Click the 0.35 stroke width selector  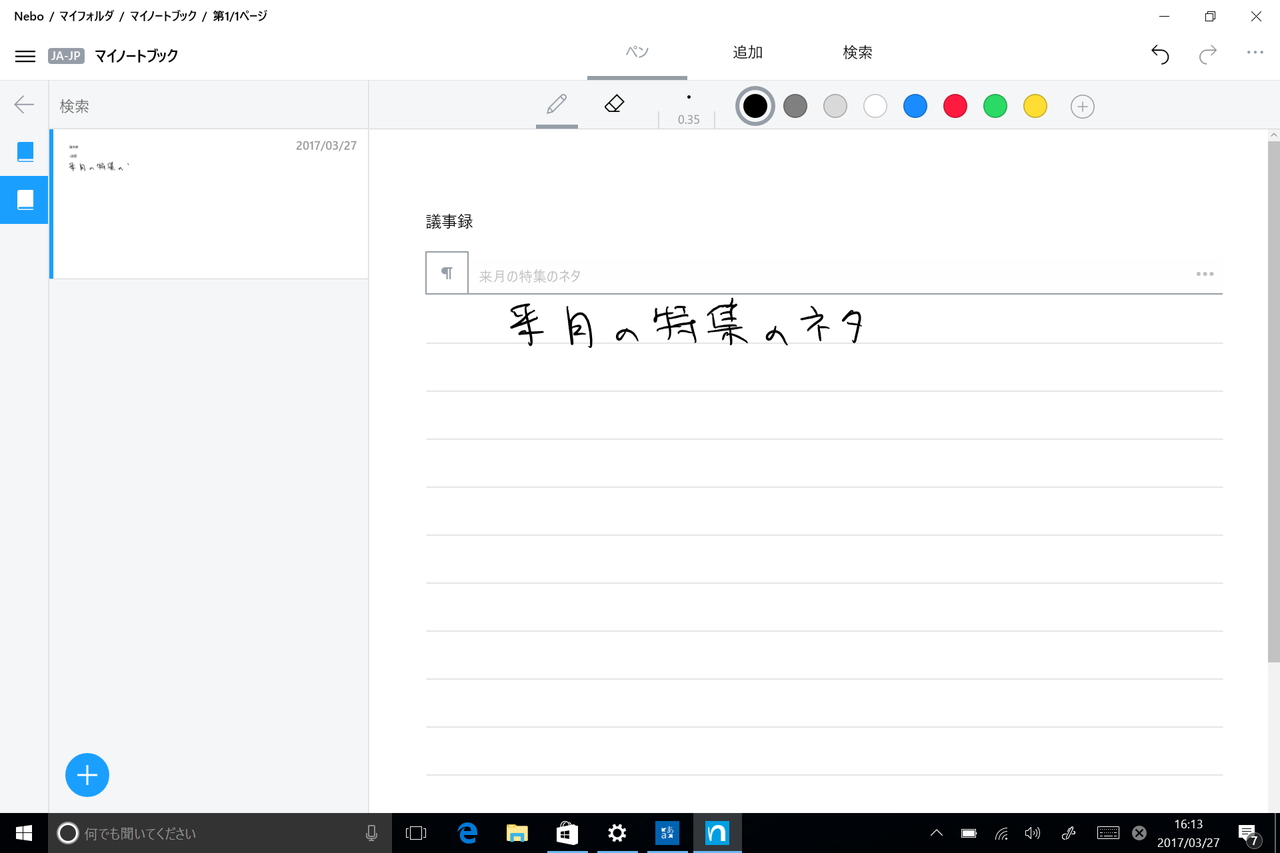point(688,110)
